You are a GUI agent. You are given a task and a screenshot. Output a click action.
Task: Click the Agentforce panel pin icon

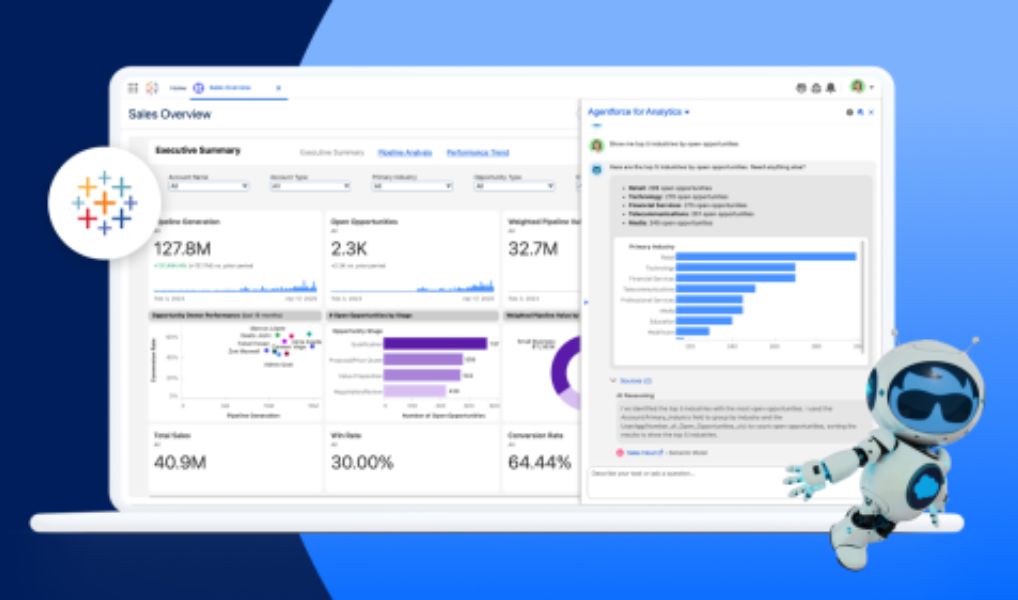point(860,112)
